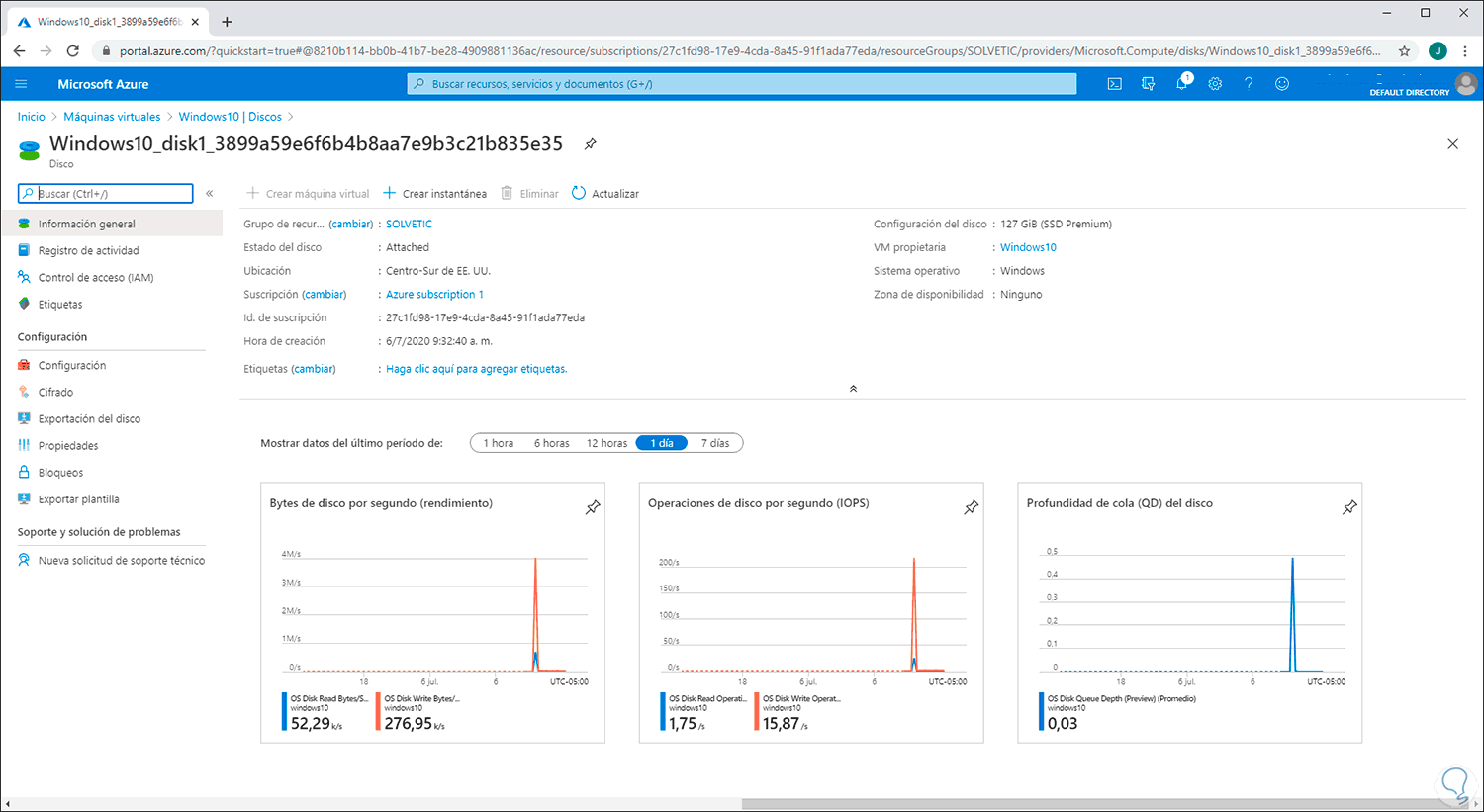Open Exportación del disco menu item
The width and height of the screenshot is (1484, 812).
pyautogui.click(x=89, y=419)
